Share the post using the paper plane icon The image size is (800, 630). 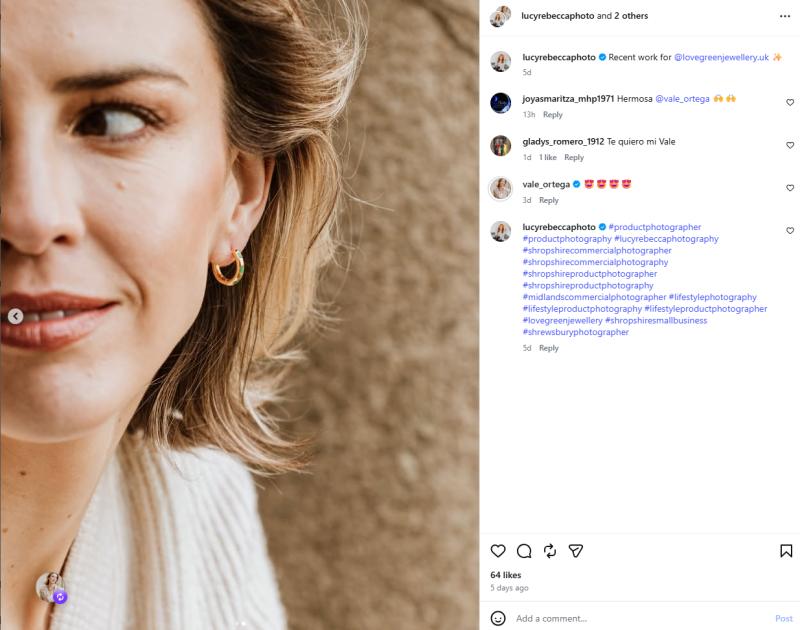576,551
